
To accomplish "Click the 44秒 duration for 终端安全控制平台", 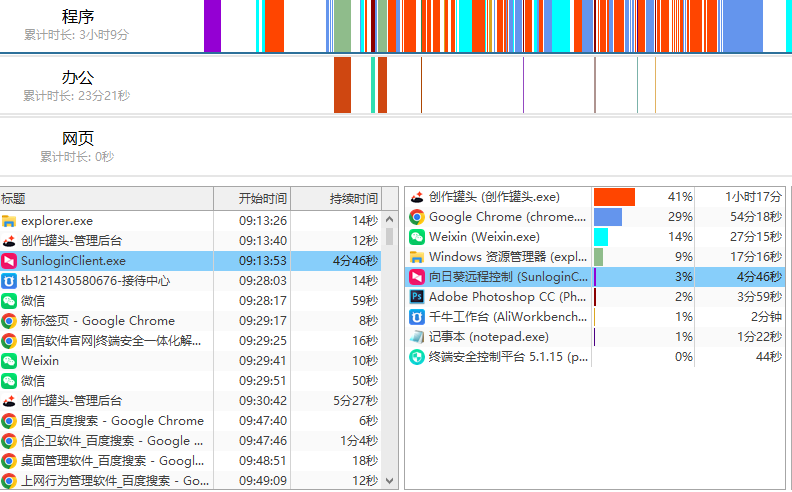I will coord(769,357).
